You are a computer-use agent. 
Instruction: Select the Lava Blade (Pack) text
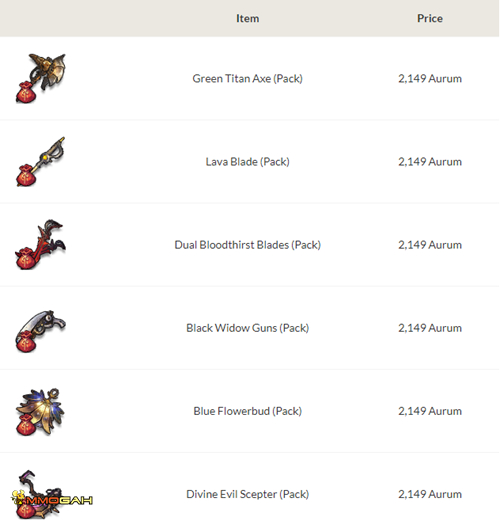pos(248,162)
